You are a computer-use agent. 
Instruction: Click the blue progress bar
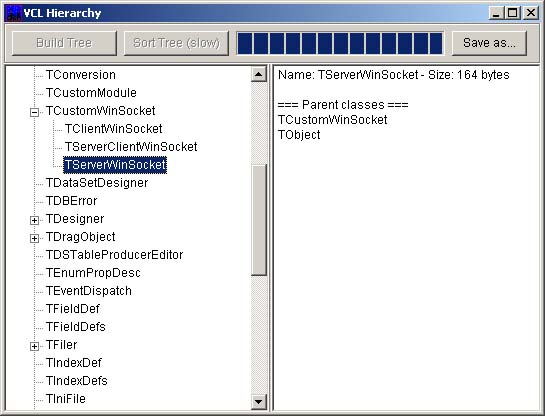click(x=340, y=43)
